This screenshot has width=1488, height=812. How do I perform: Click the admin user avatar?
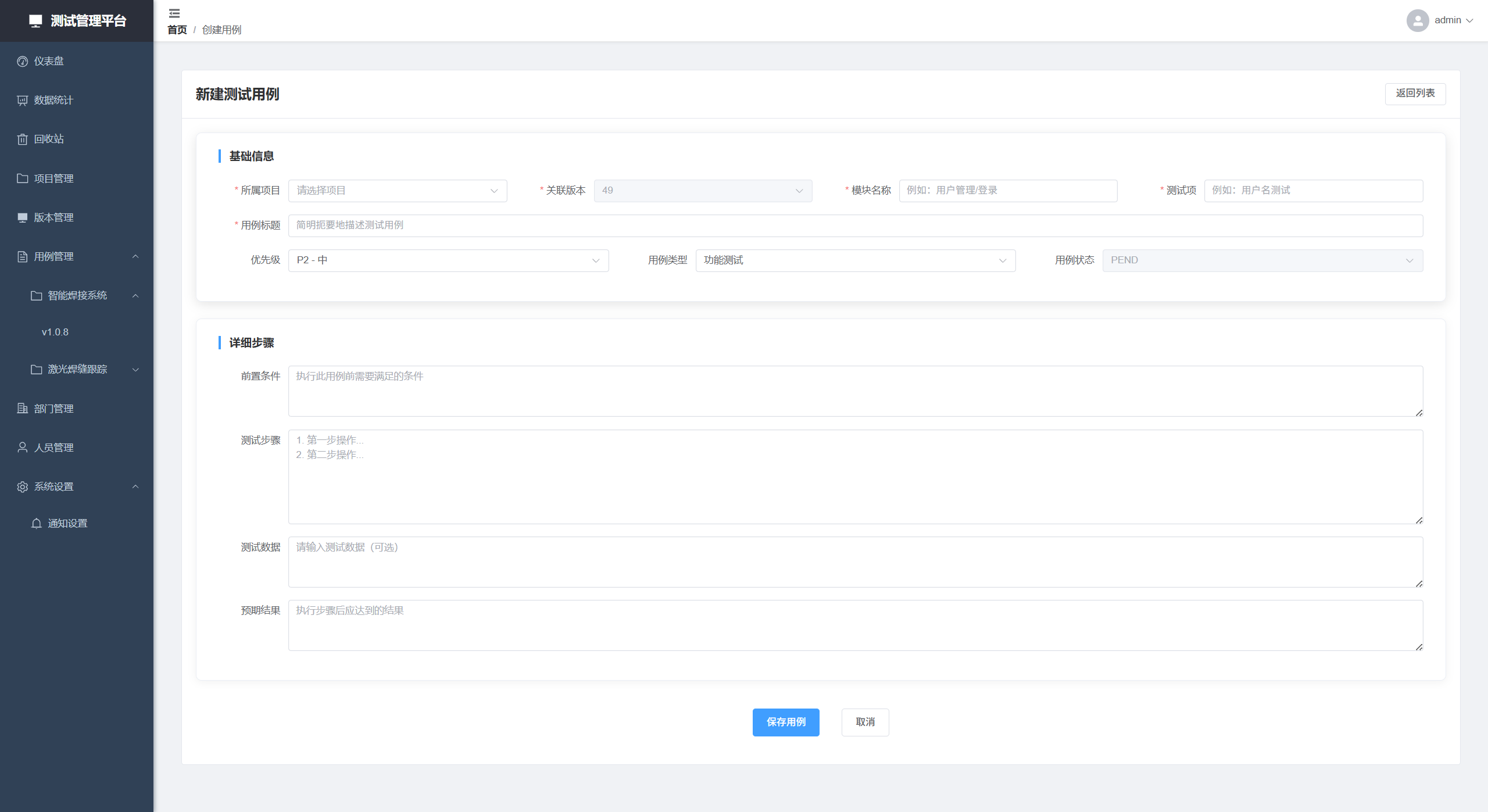[x=1417, y=20]
